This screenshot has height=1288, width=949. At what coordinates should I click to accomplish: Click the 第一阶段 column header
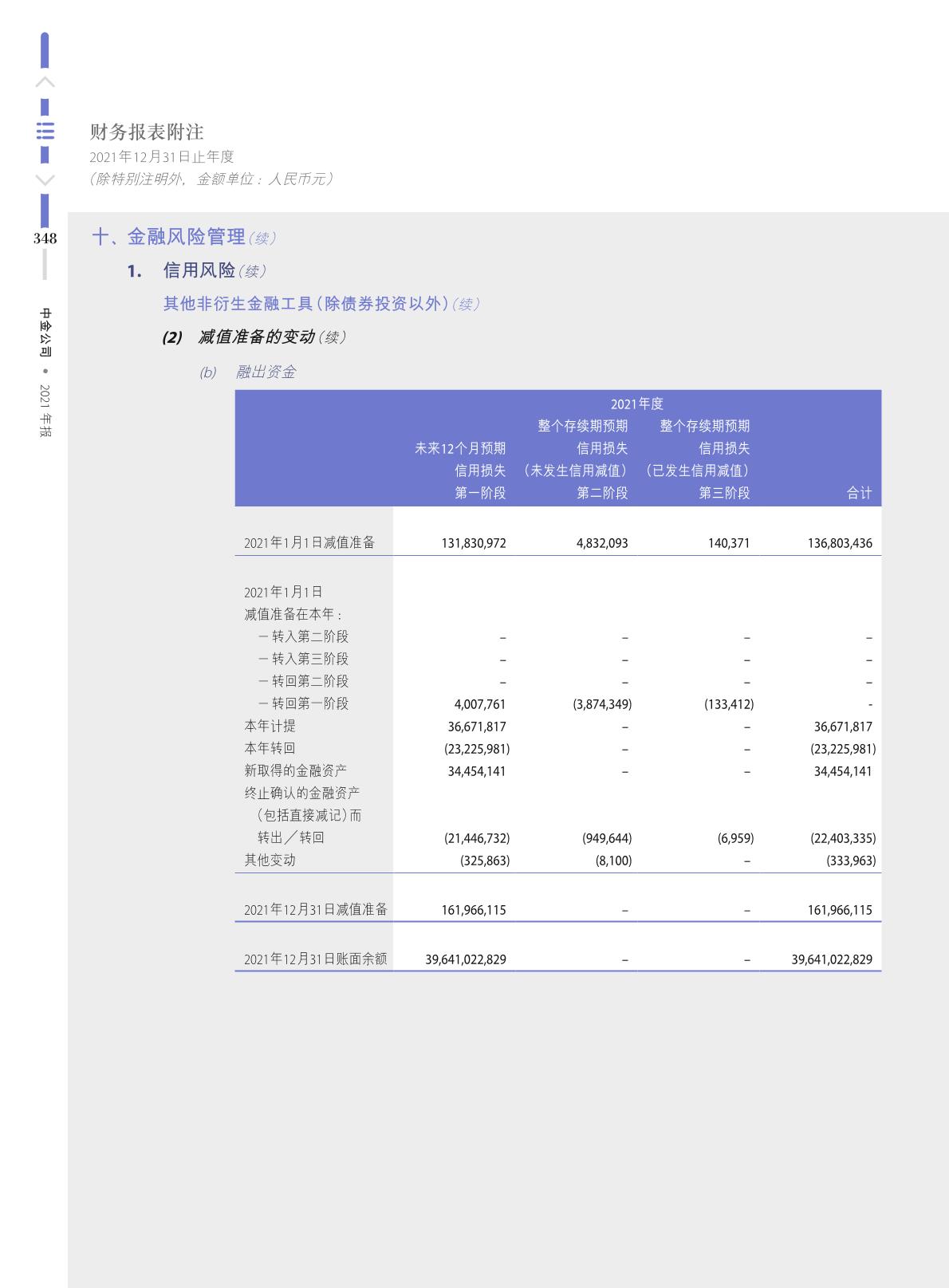click(480, 493)
